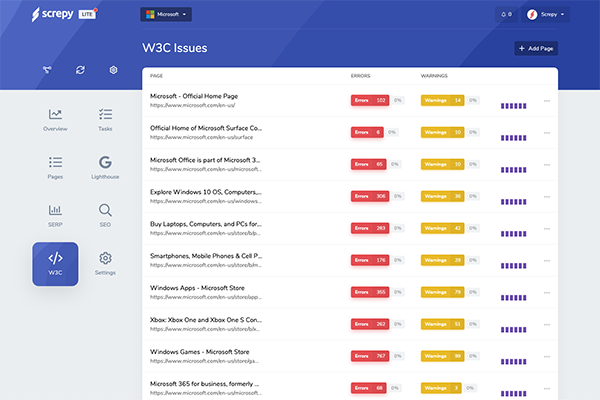This screenshot has width=600, height=400.
Task: Open the Settings gear in sidebar menu
Action: click(105, 264)
